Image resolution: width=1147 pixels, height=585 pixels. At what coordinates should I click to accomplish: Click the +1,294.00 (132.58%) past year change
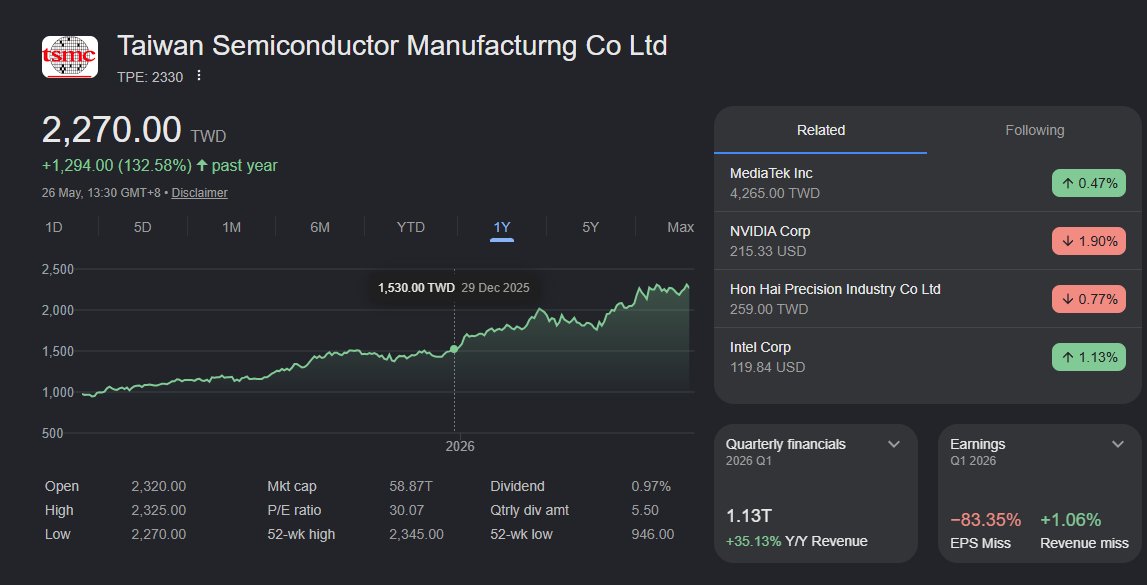point(159,166)
